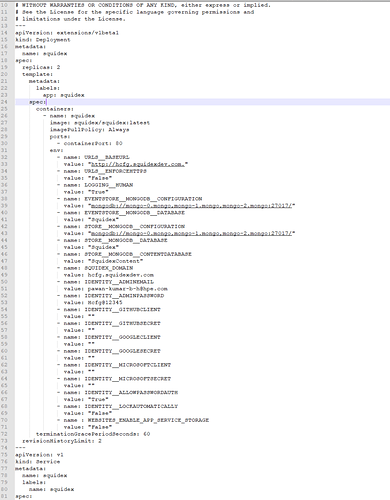Viewport: 390px width, 500px height.
Task: Click line number 72 in gutter
Action: (x=4, y=434)
